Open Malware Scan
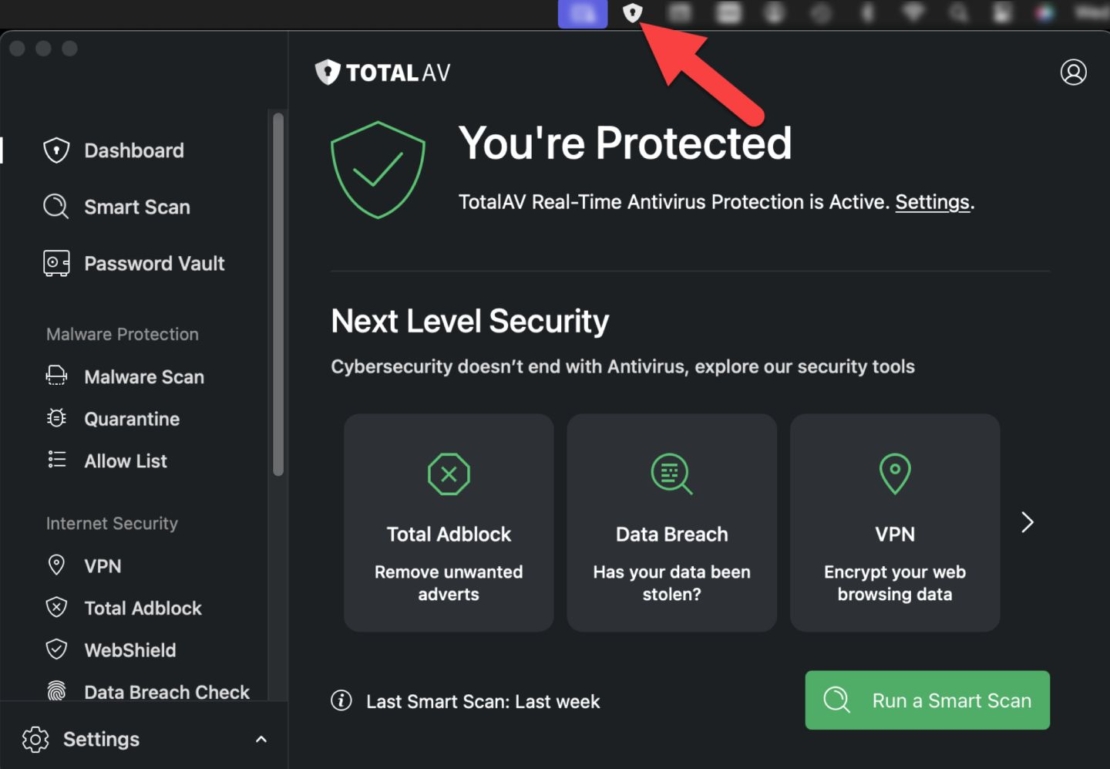This screenshot has width=1110, height=769. [x=144, y=376]
